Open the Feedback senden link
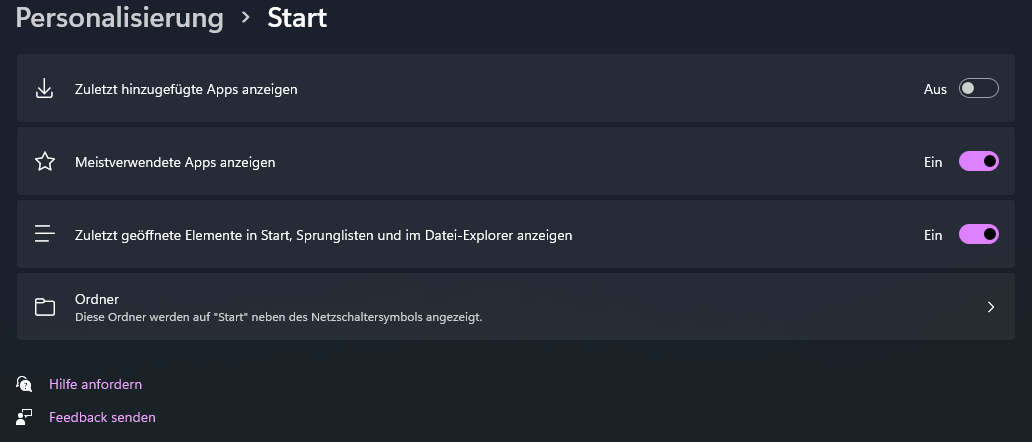Viewport: 1032px width, 442px height. pos(102,417)
